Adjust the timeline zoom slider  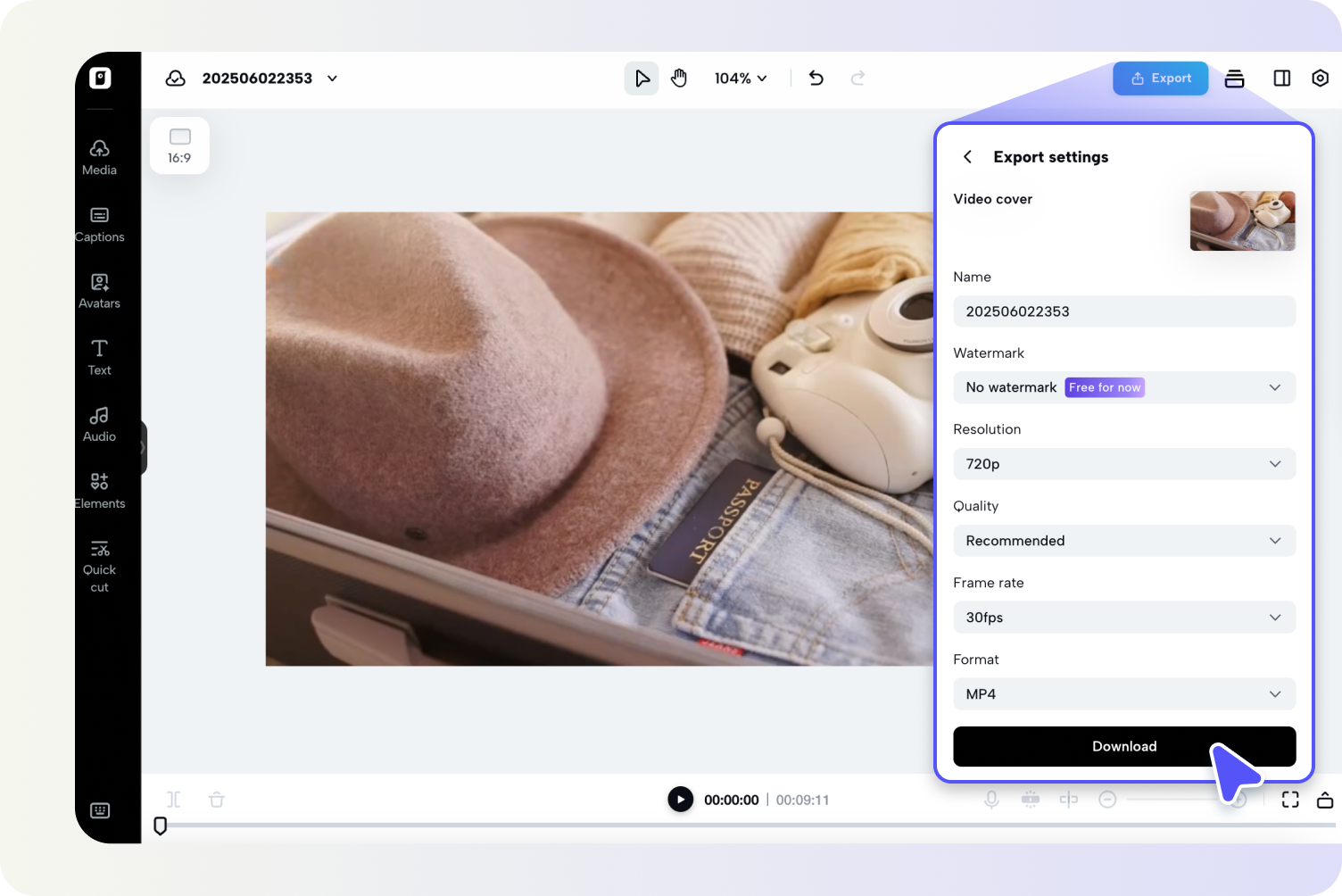point(1173,800)
